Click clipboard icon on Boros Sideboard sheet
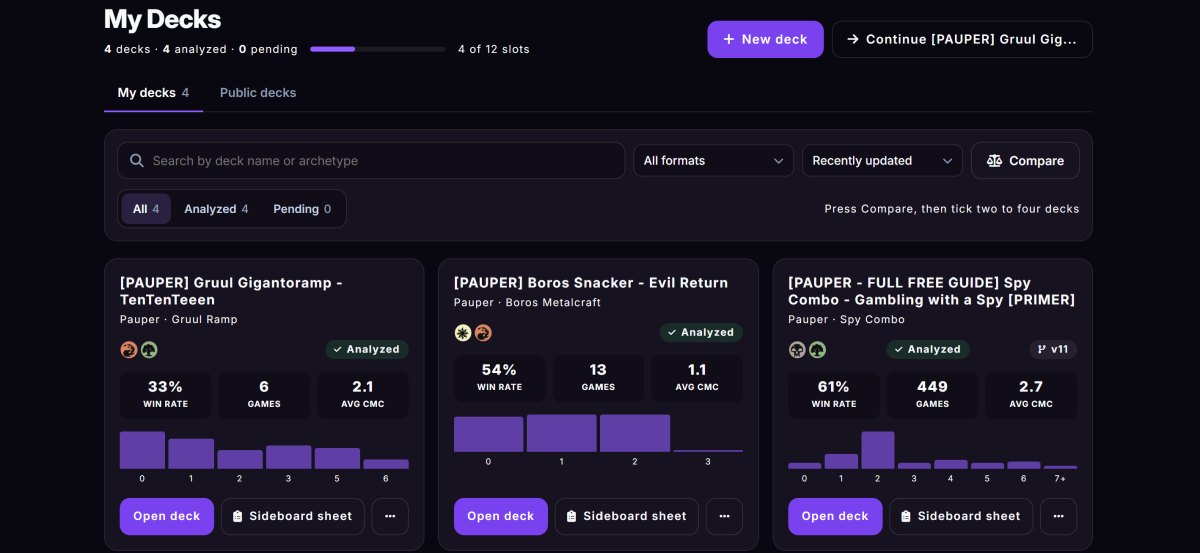The width and height of the screenshot is (1200, 553). tap(571, 517)
